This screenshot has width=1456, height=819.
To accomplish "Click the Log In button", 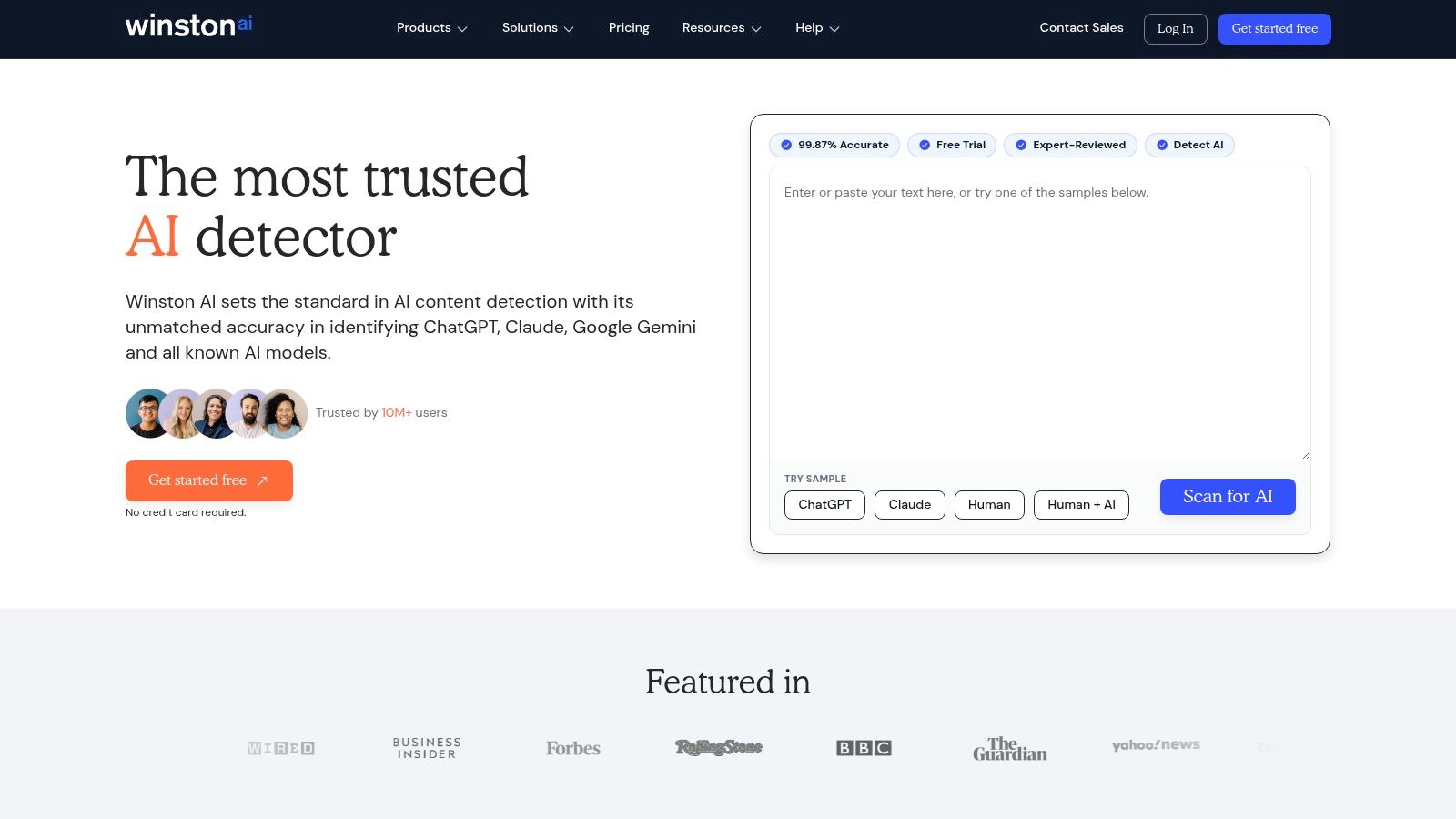I will pyautogui.click(x=1175, y=29).
